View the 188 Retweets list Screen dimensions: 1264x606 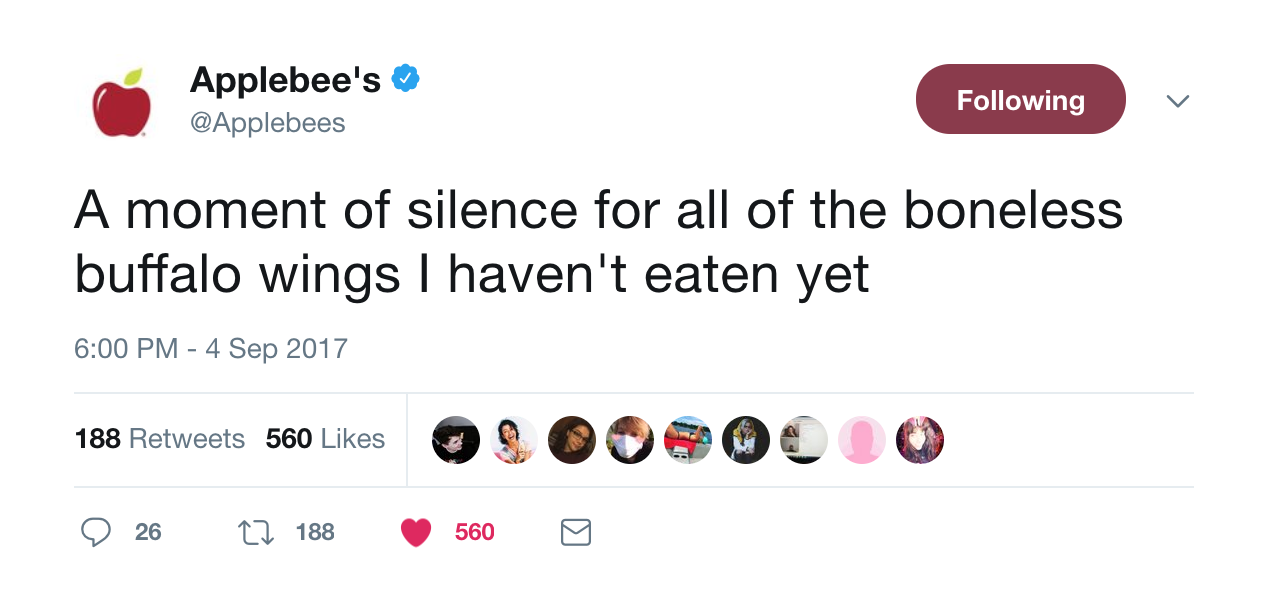[160, 439]
